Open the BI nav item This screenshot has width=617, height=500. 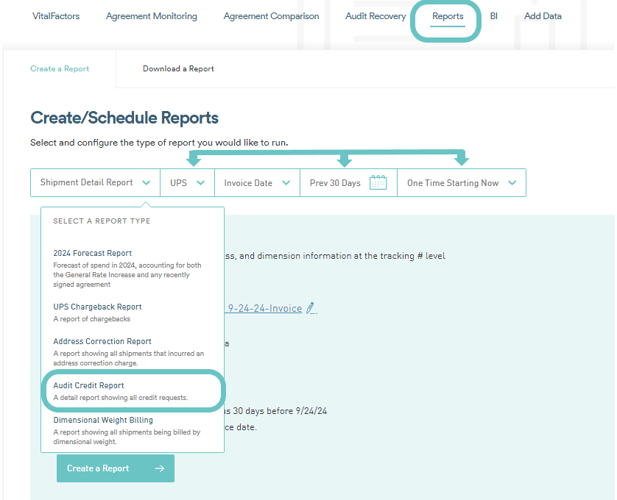493,16
